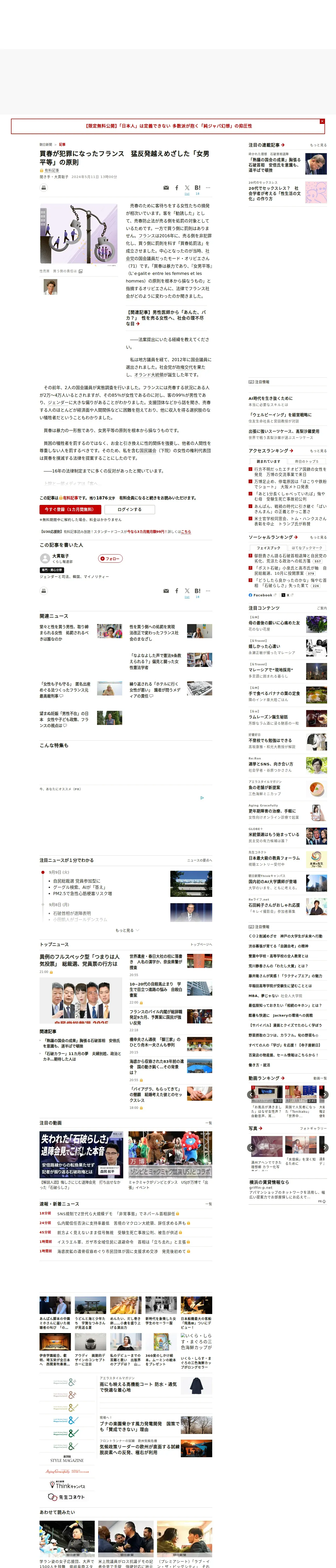This screenshot has height=1568, width=336.
Task: Click 今すぐ登録 red registration button
Action: pyautogui.click(x=70, y=510)
